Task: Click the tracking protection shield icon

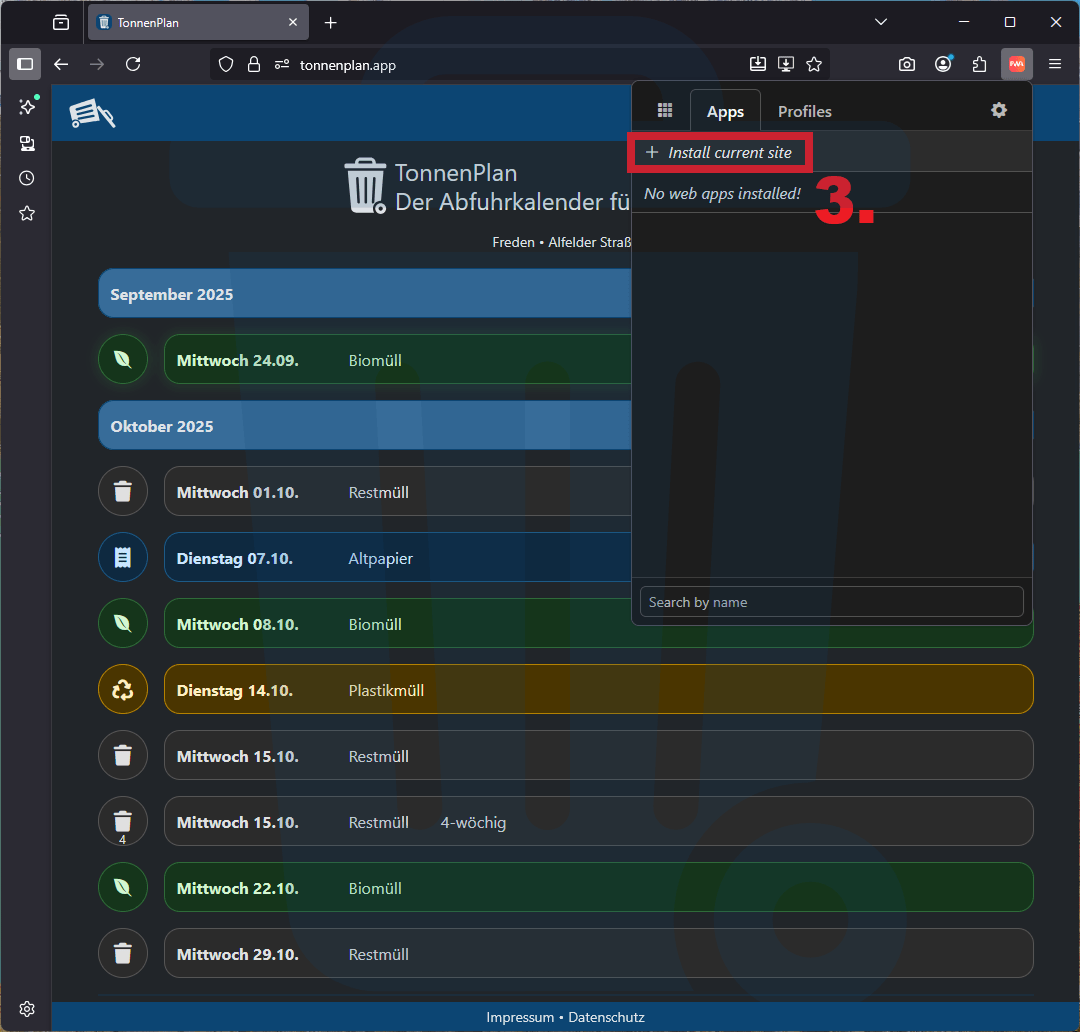Action: 226,64
